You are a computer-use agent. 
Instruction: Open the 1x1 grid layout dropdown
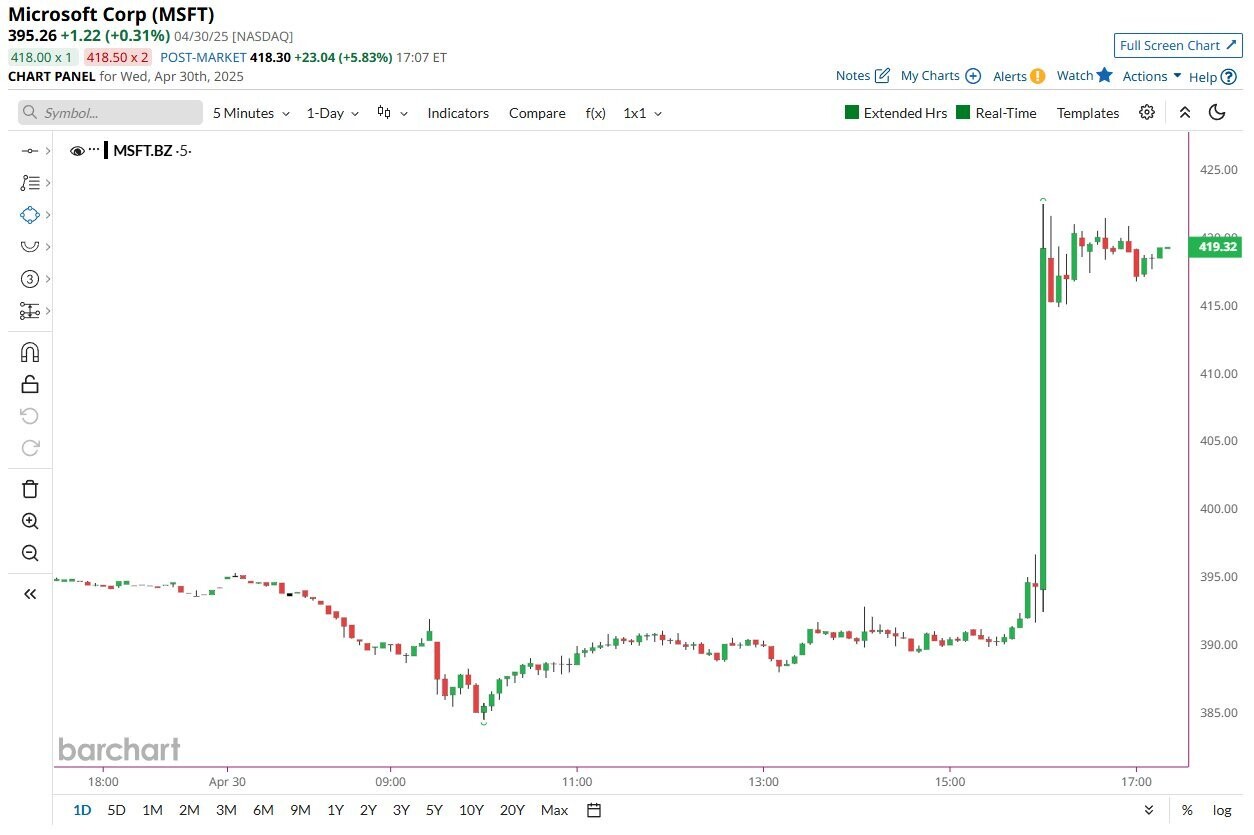(642, 113)
